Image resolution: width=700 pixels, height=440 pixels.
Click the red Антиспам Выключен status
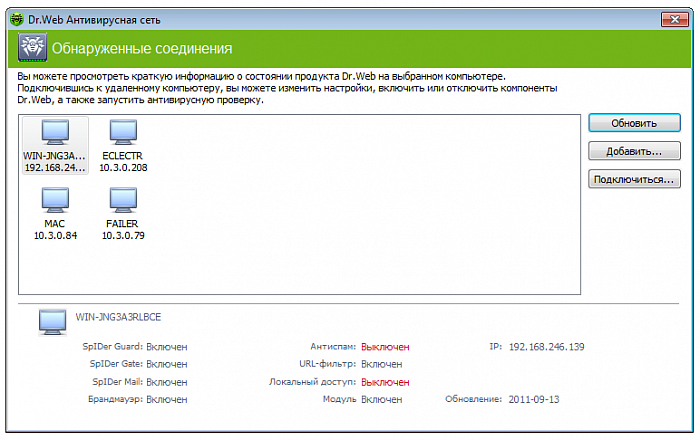(x=385, y=347)
